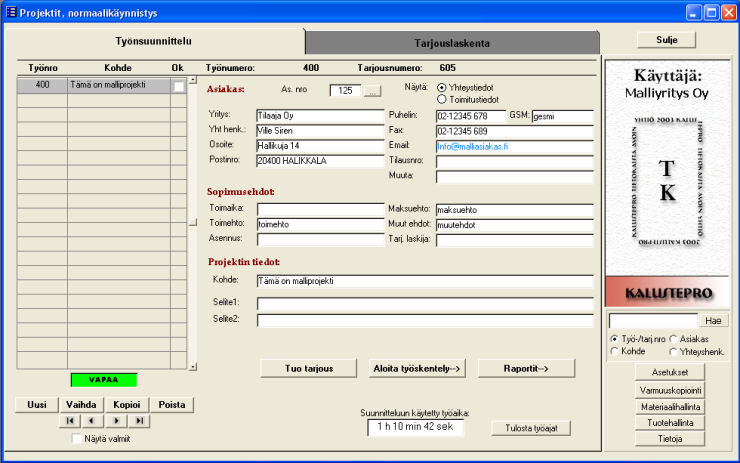Click Kopioi button
The image size is (740, 463).
click(x=126, y=405)
